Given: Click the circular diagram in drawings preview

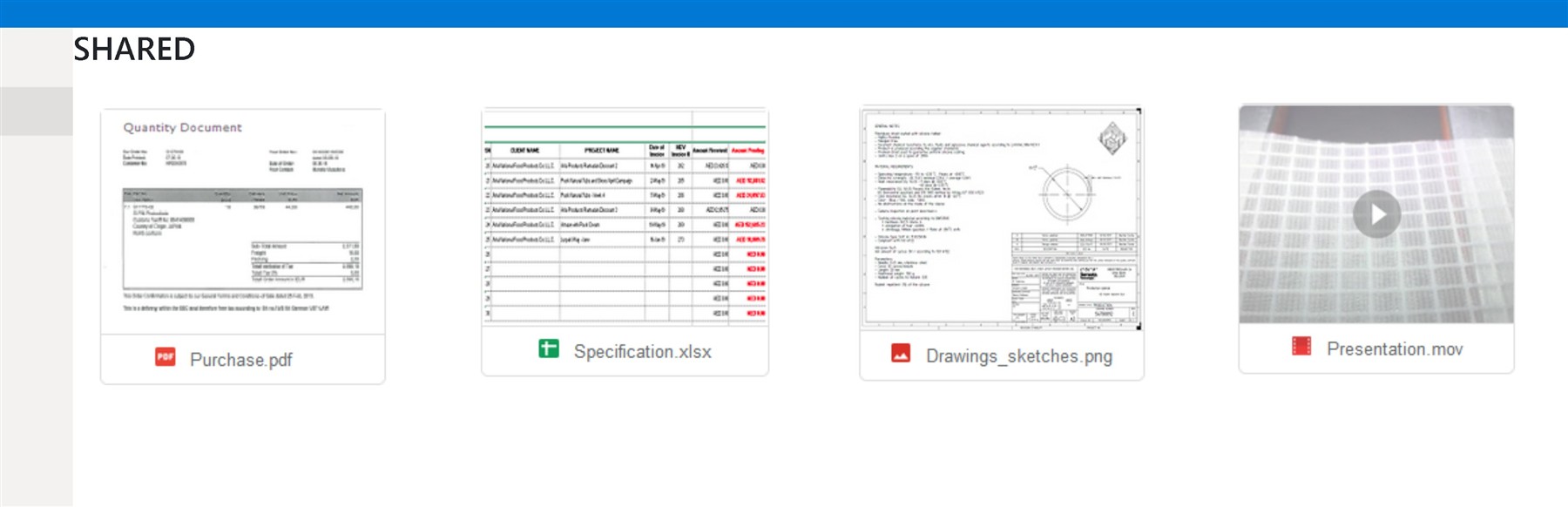Looking at the screenshot, I should (1065, 193).
